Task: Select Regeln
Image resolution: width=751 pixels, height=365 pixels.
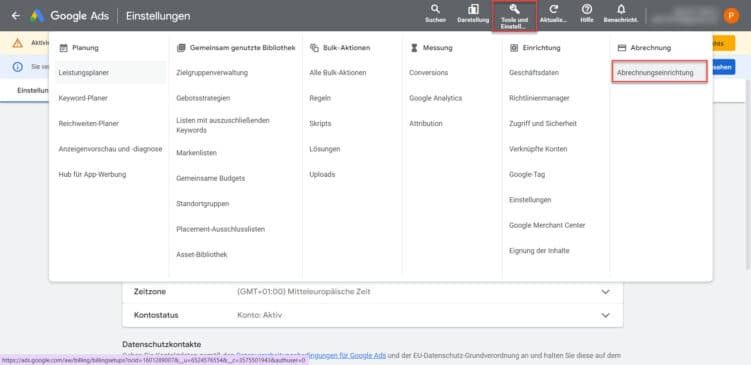Action: point(320,98)
